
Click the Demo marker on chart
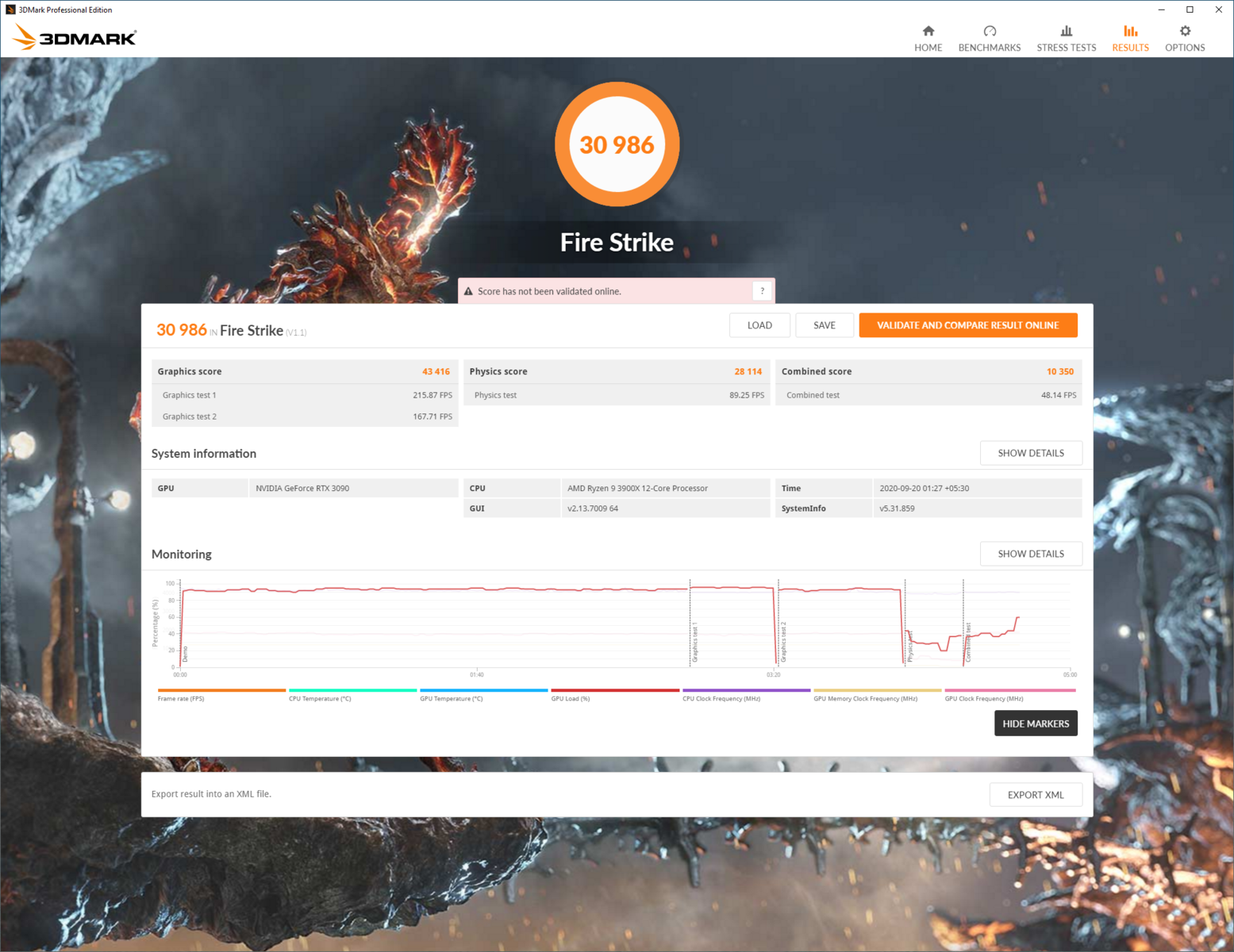point(186,654)
